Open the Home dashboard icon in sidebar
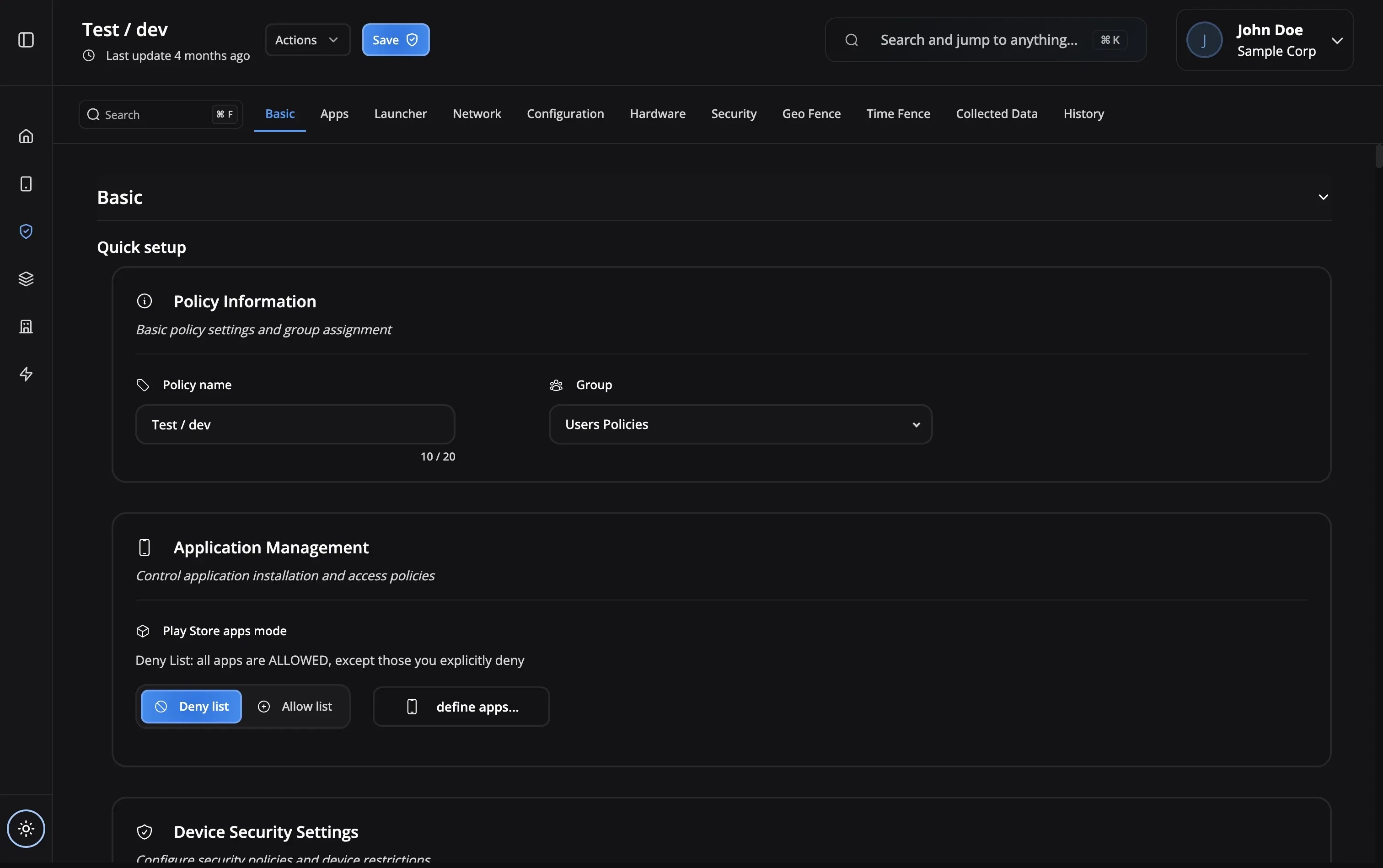The height and width of the screenshot is (868, 1383). [x=26, y=136]
